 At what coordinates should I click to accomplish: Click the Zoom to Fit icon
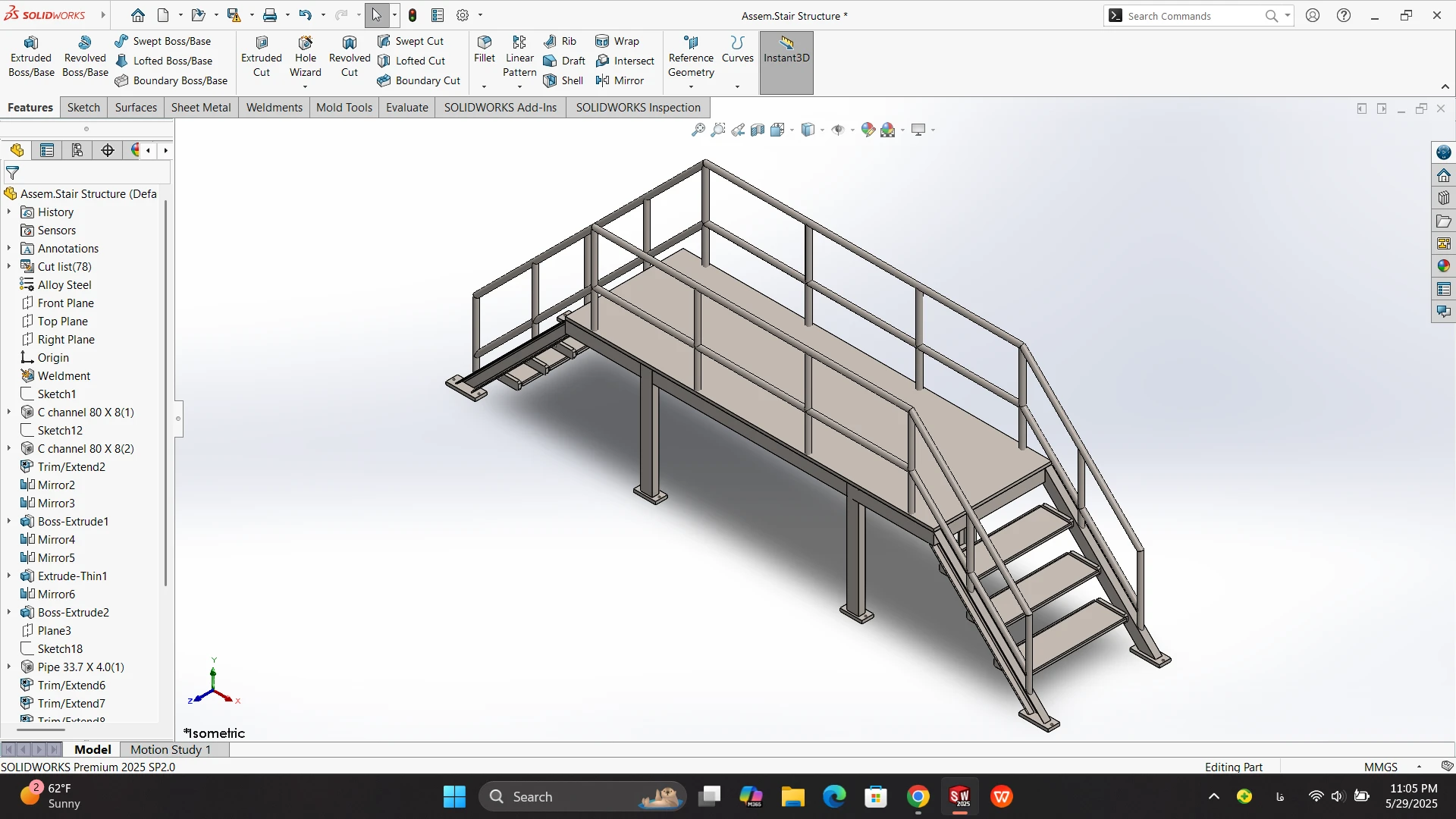point(698,130)
